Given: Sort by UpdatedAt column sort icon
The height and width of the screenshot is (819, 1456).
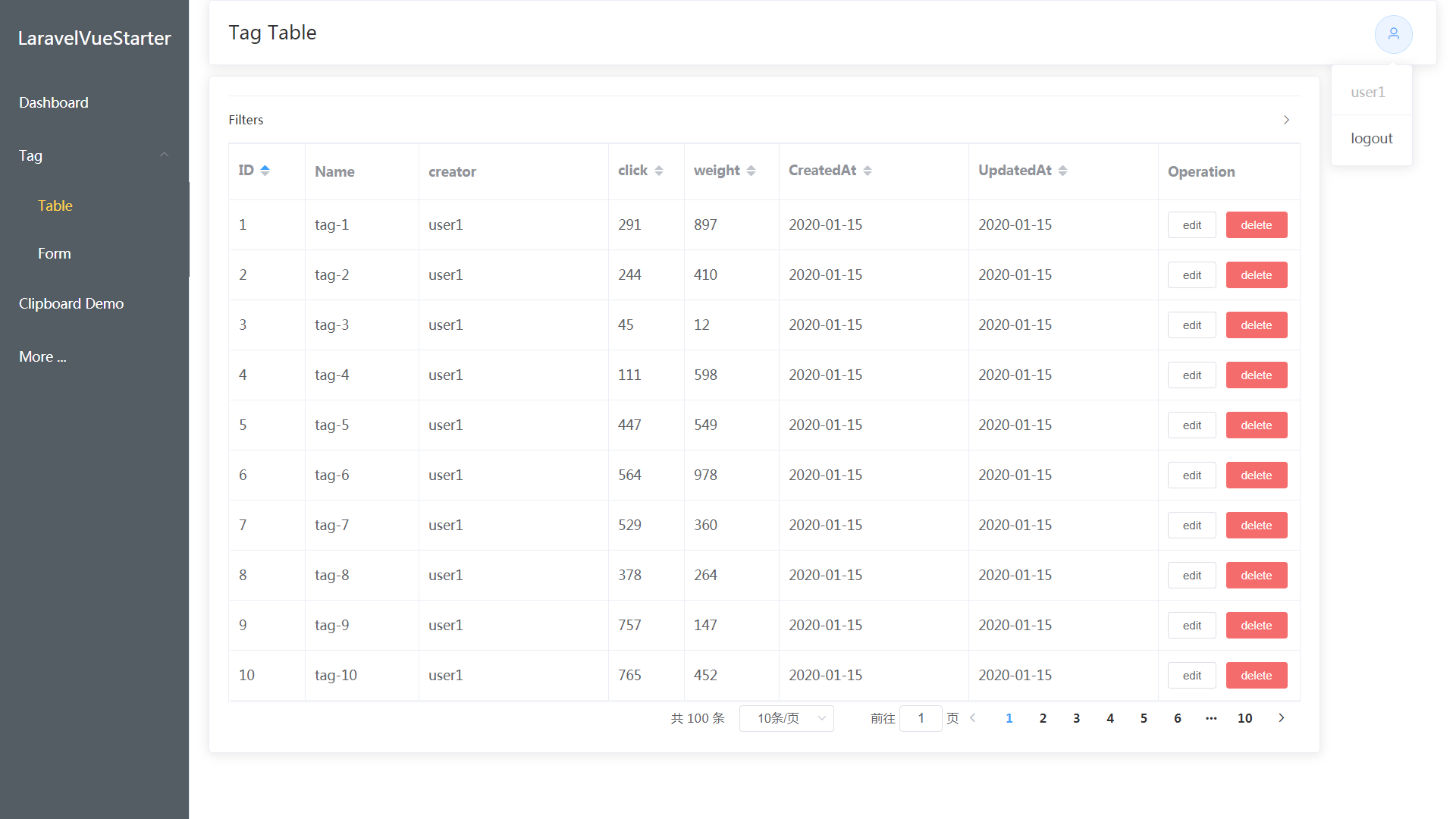Looking at the screenshot, I should 1062,171.
